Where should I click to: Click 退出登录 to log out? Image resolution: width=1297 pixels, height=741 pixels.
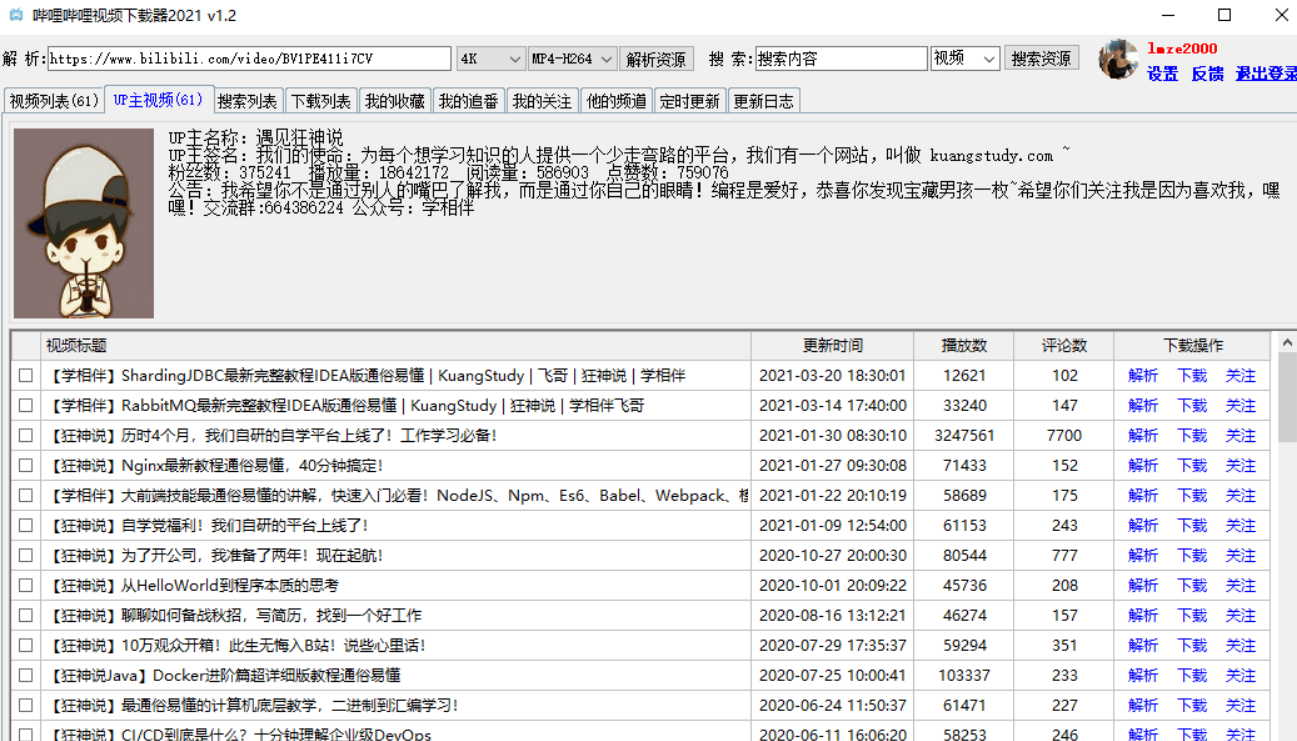coord(1264,74)
